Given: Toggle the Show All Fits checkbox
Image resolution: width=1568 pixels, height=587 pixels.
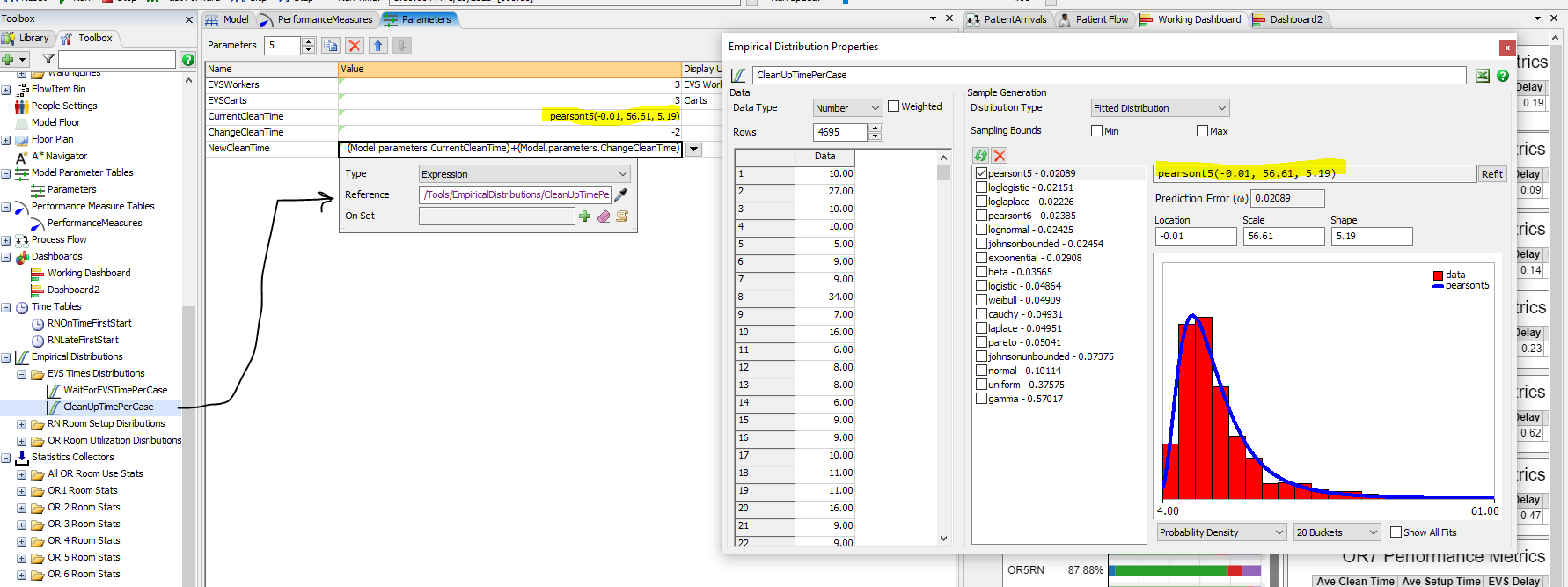Looking at the screenshot, I should [1396, 532].
